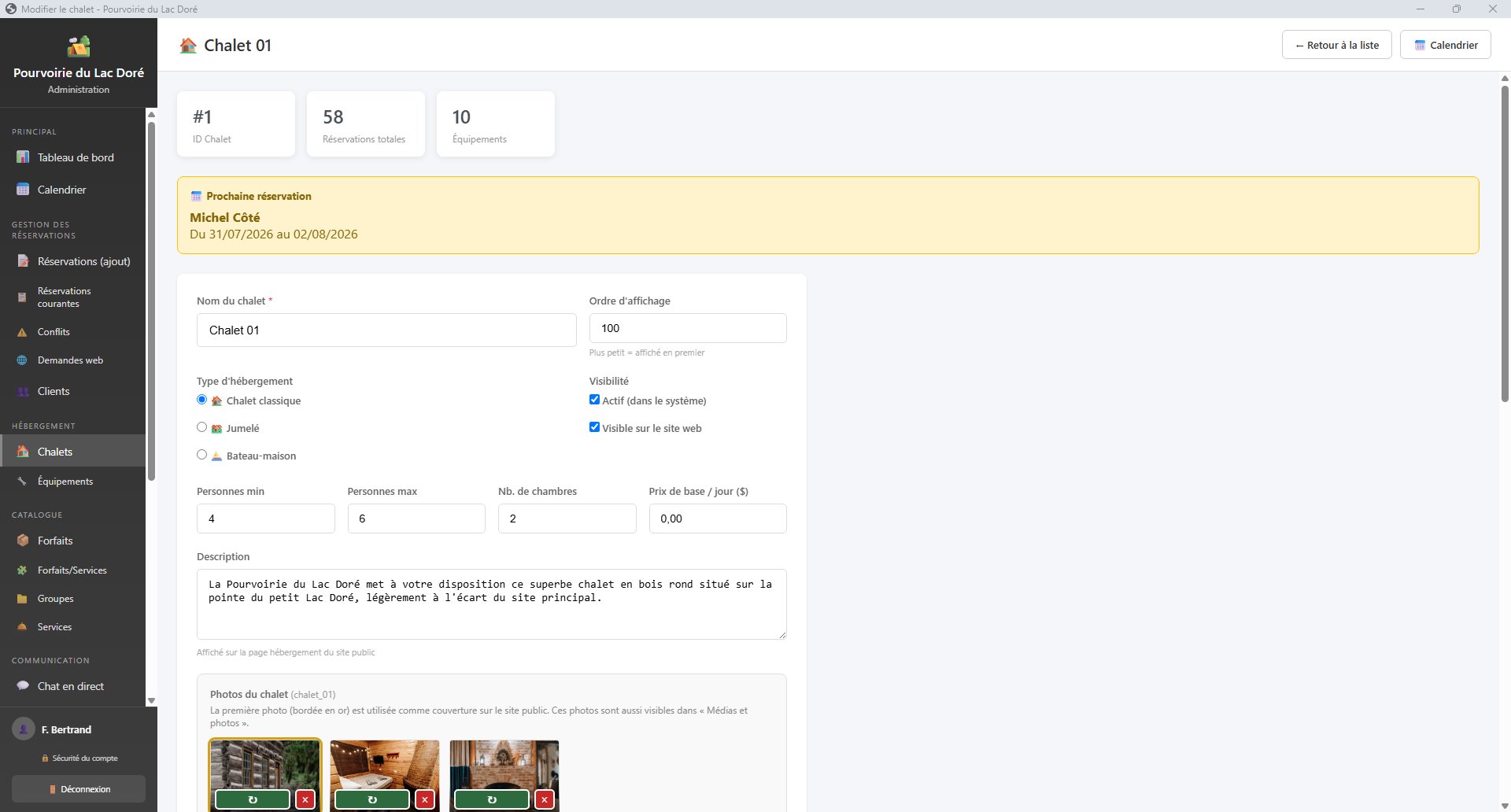1511x812 pixels.
Task: Click the lock icon beside Sécurité du compte
Action: pos(45,758)
